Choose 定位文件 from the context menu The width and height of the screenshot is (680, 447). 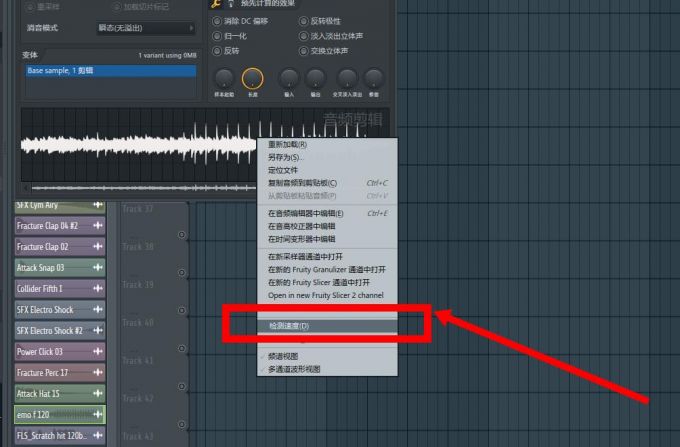(x=327, y=170)
